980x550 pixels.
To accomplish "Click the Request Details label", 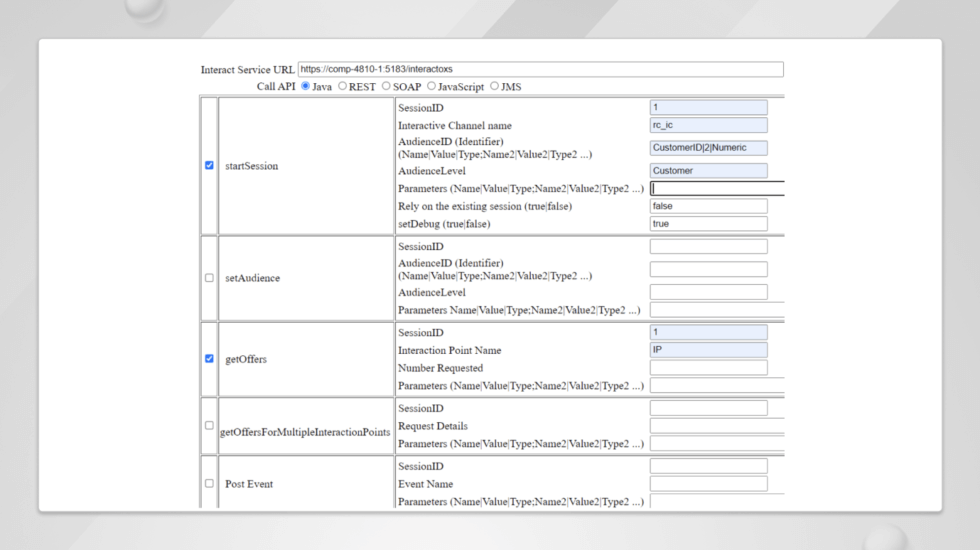I will tap(432, 426).
